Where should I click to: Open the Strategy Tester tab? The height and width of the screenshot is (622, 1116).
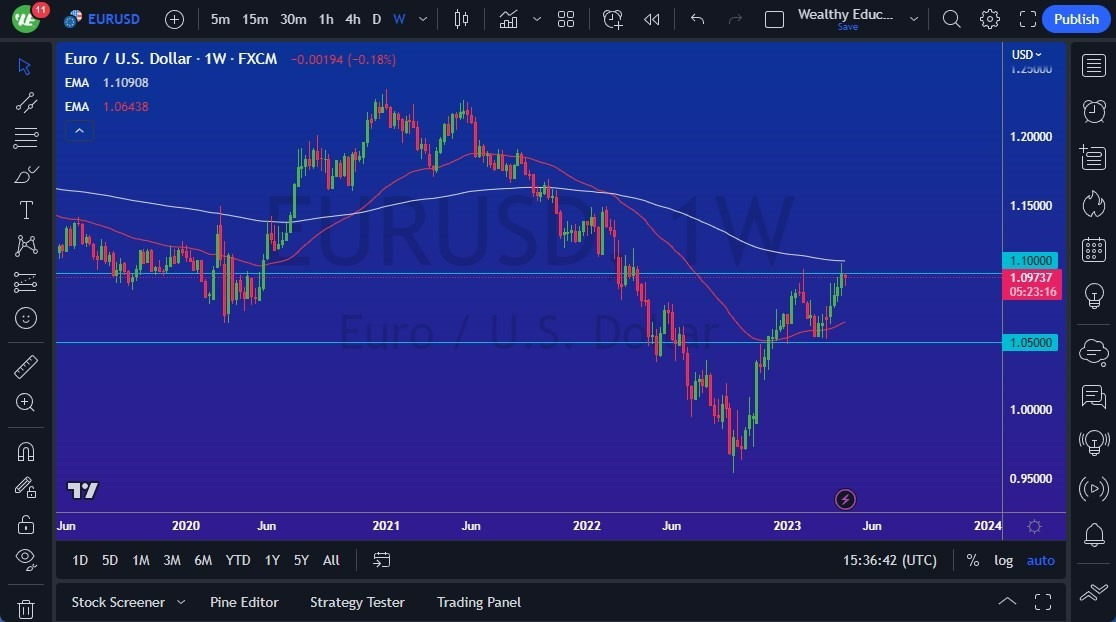(x=357, y=602)
